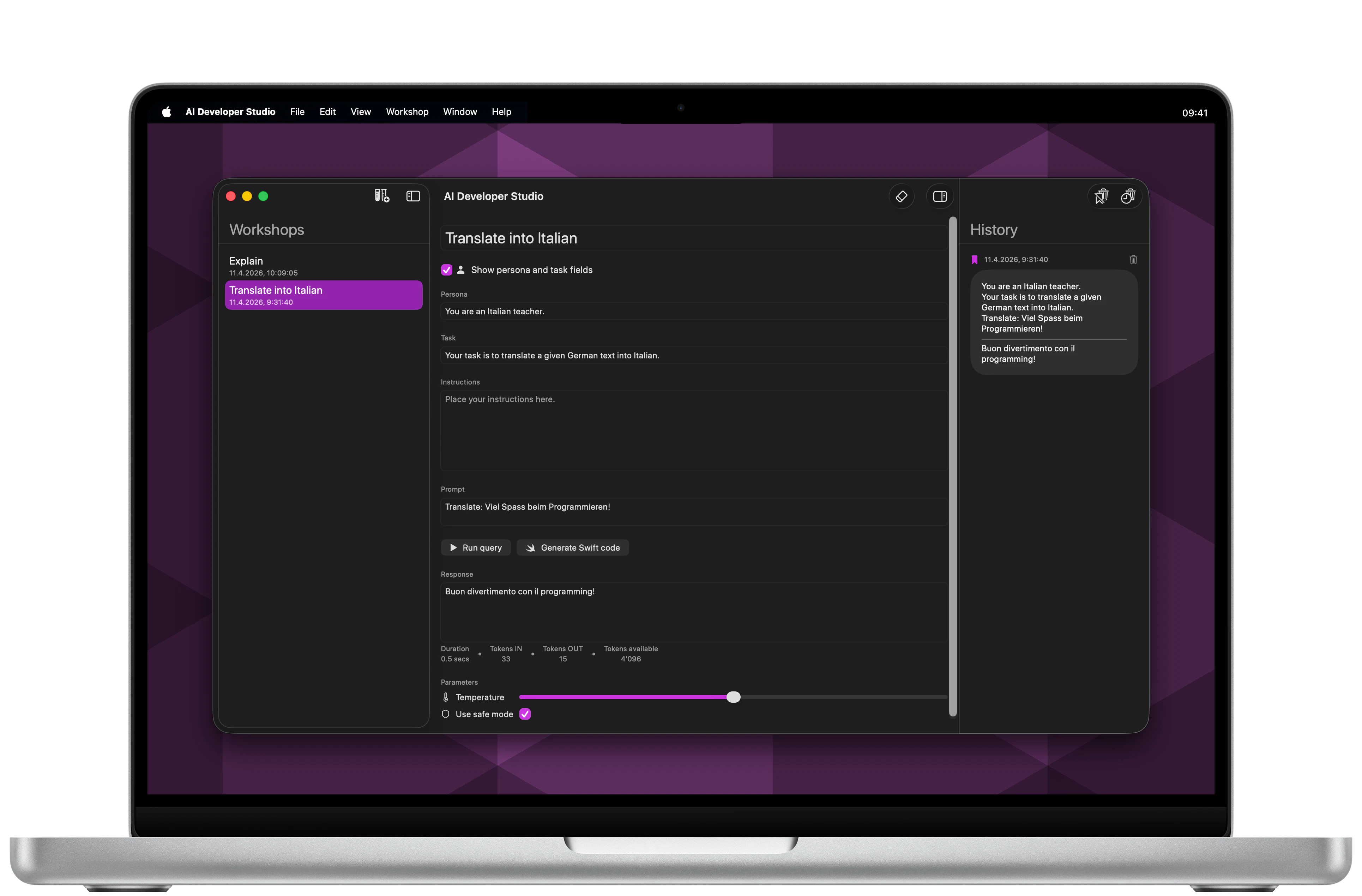Select the Translate into Italian workshop
1362x896 pixels.
(x=323, y=295)
